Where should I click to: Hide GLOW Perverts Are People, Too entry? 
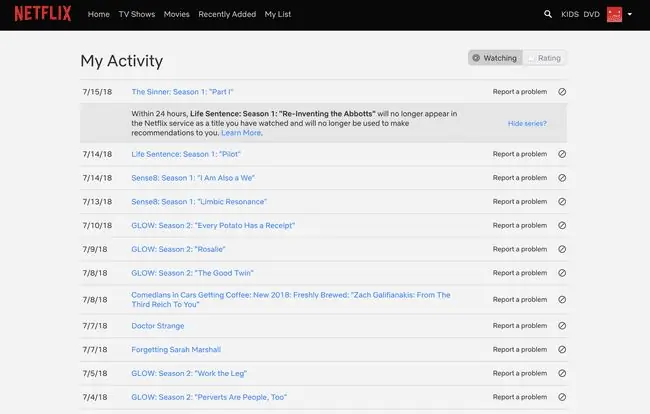click(x=562, y=397)
